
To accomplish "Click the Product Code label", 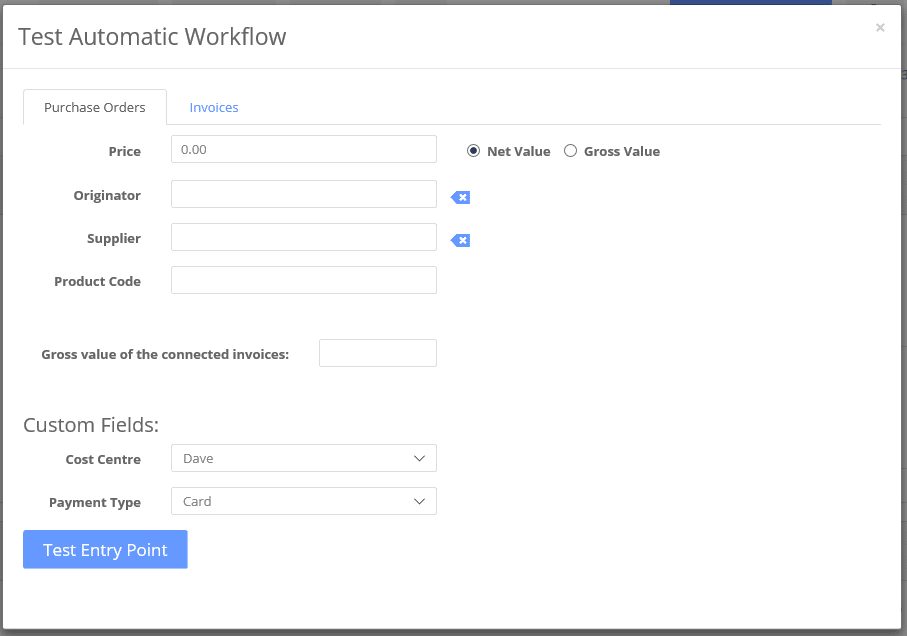I will 97,282.
